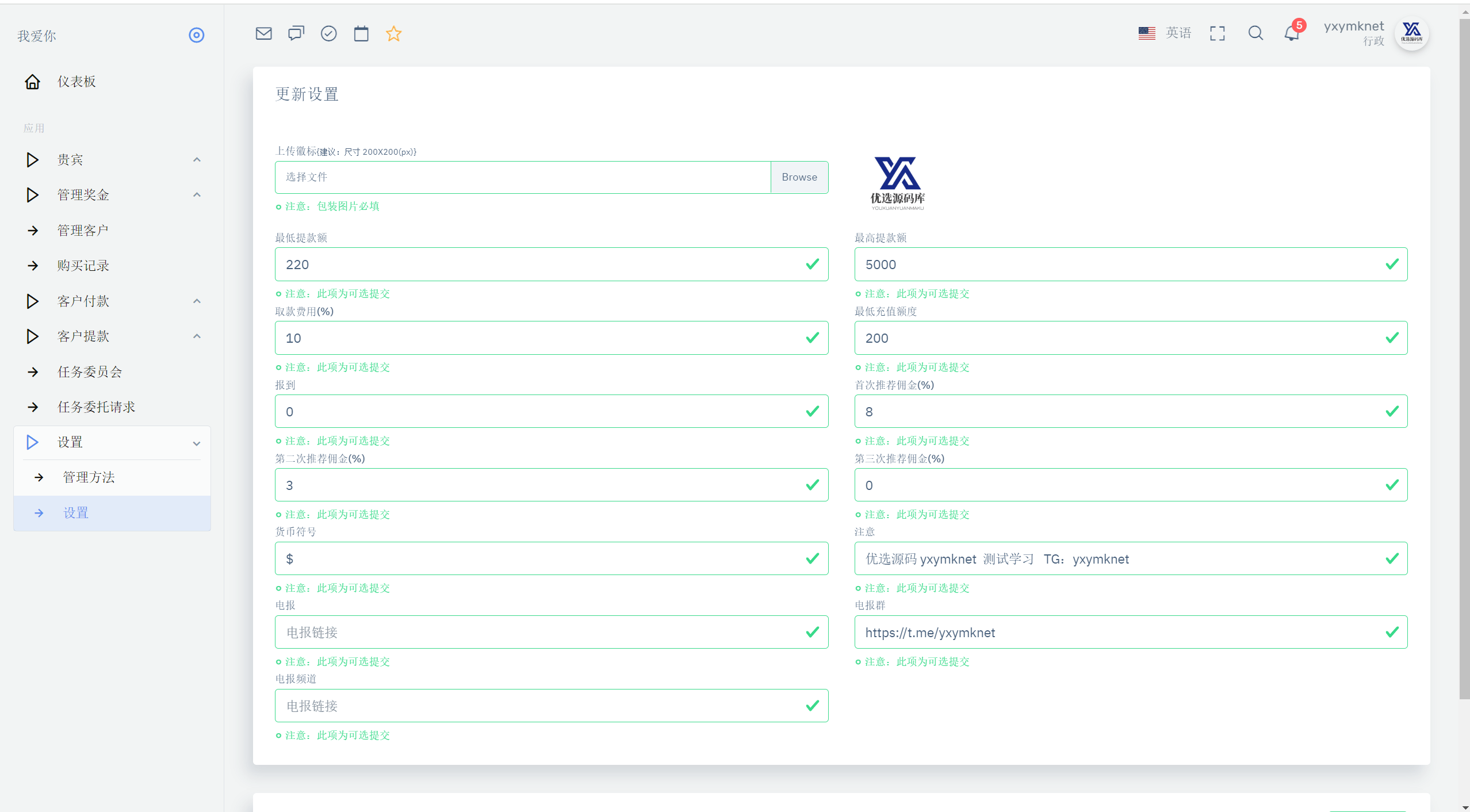Click the Browse file button
1470x812 pixels.
point(799,177)
